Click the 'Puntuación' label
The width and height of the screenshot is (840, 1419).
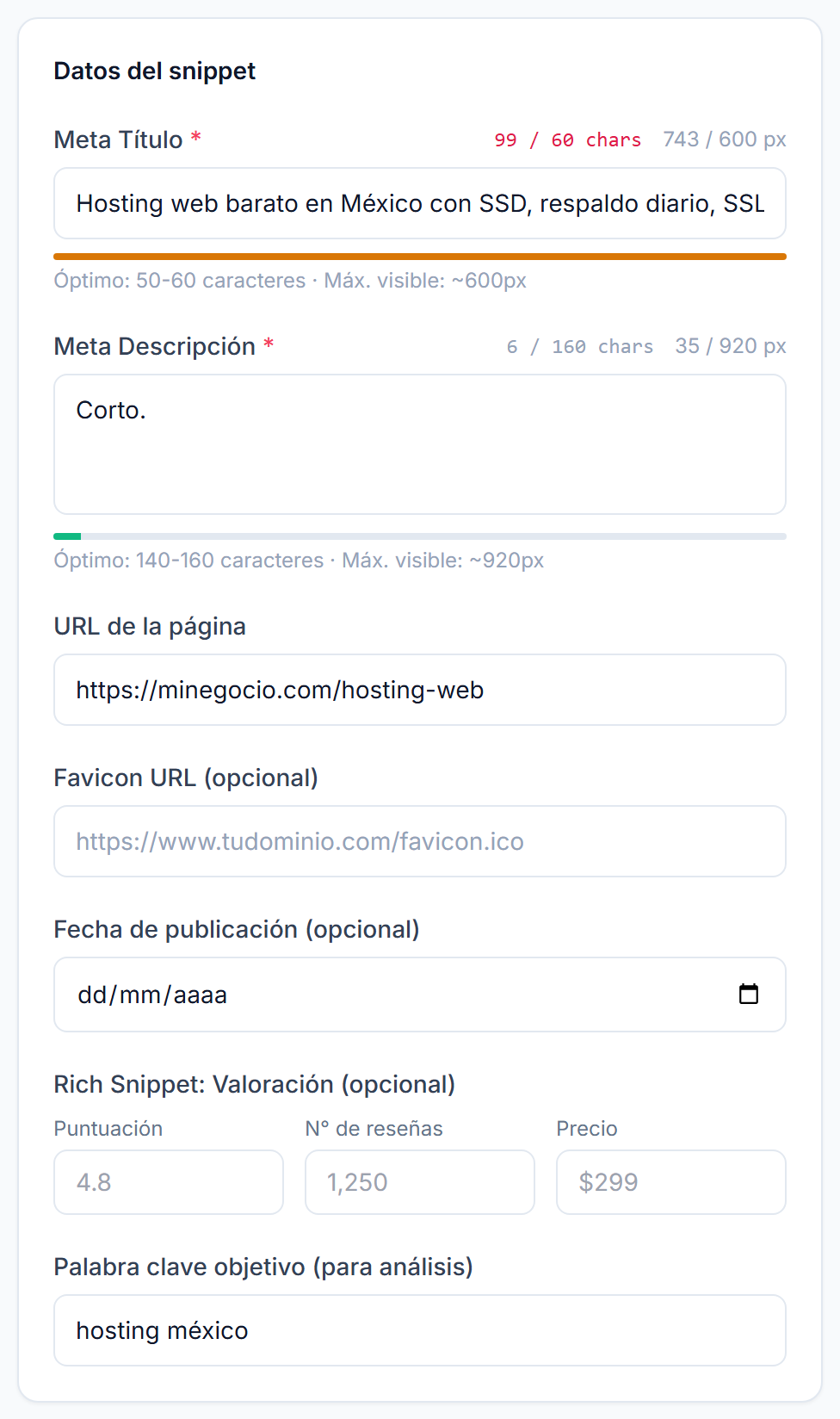tap(108, 1129)
